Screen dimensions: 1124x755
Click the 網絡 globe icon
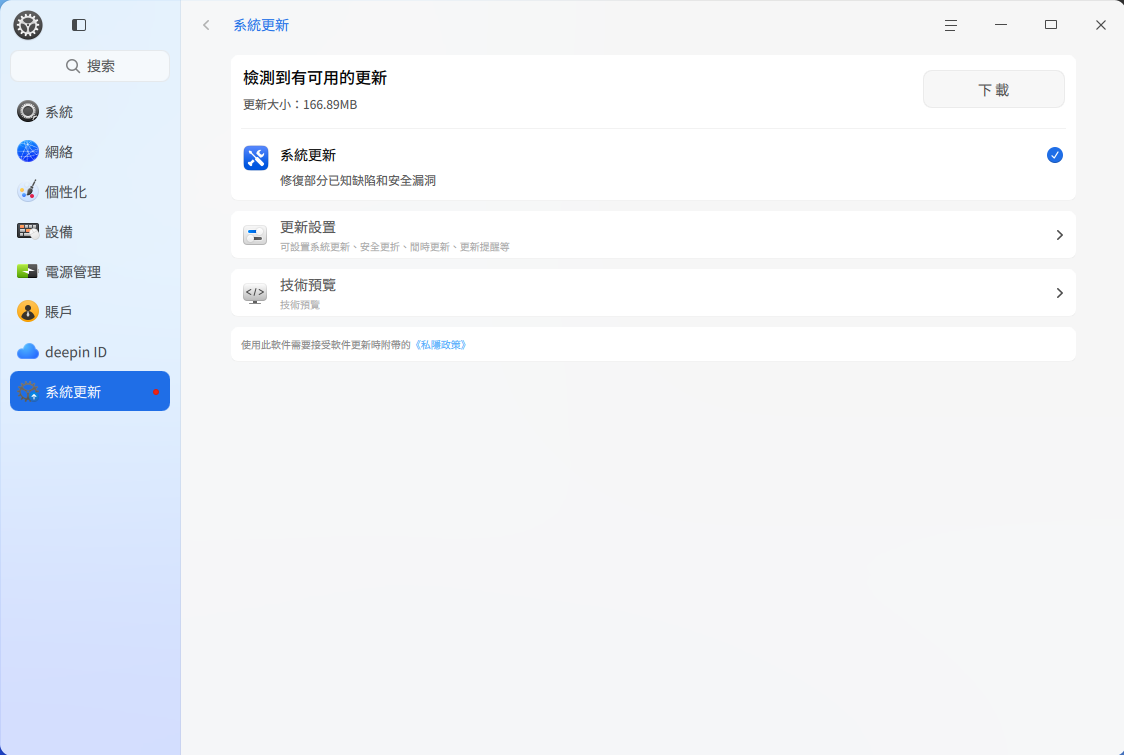click(27, 151)
